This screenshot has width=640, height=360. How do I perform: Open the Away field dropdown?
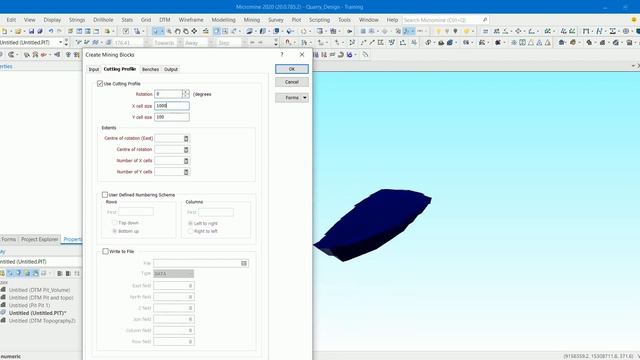pyautogui.click(x=211, y=42)
